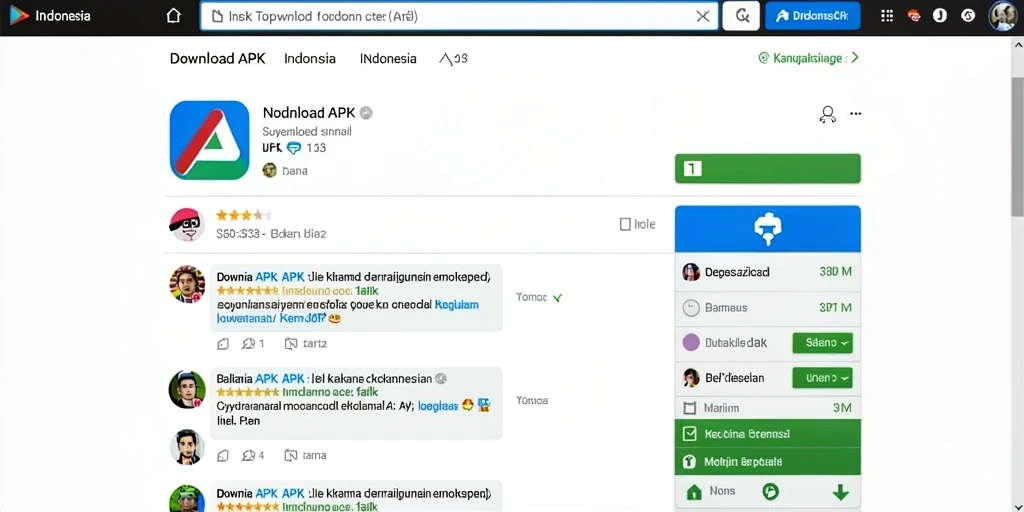Click the large green install button
The width and height of the screenshot is (1024, 512).
click(x=767, y=168)
